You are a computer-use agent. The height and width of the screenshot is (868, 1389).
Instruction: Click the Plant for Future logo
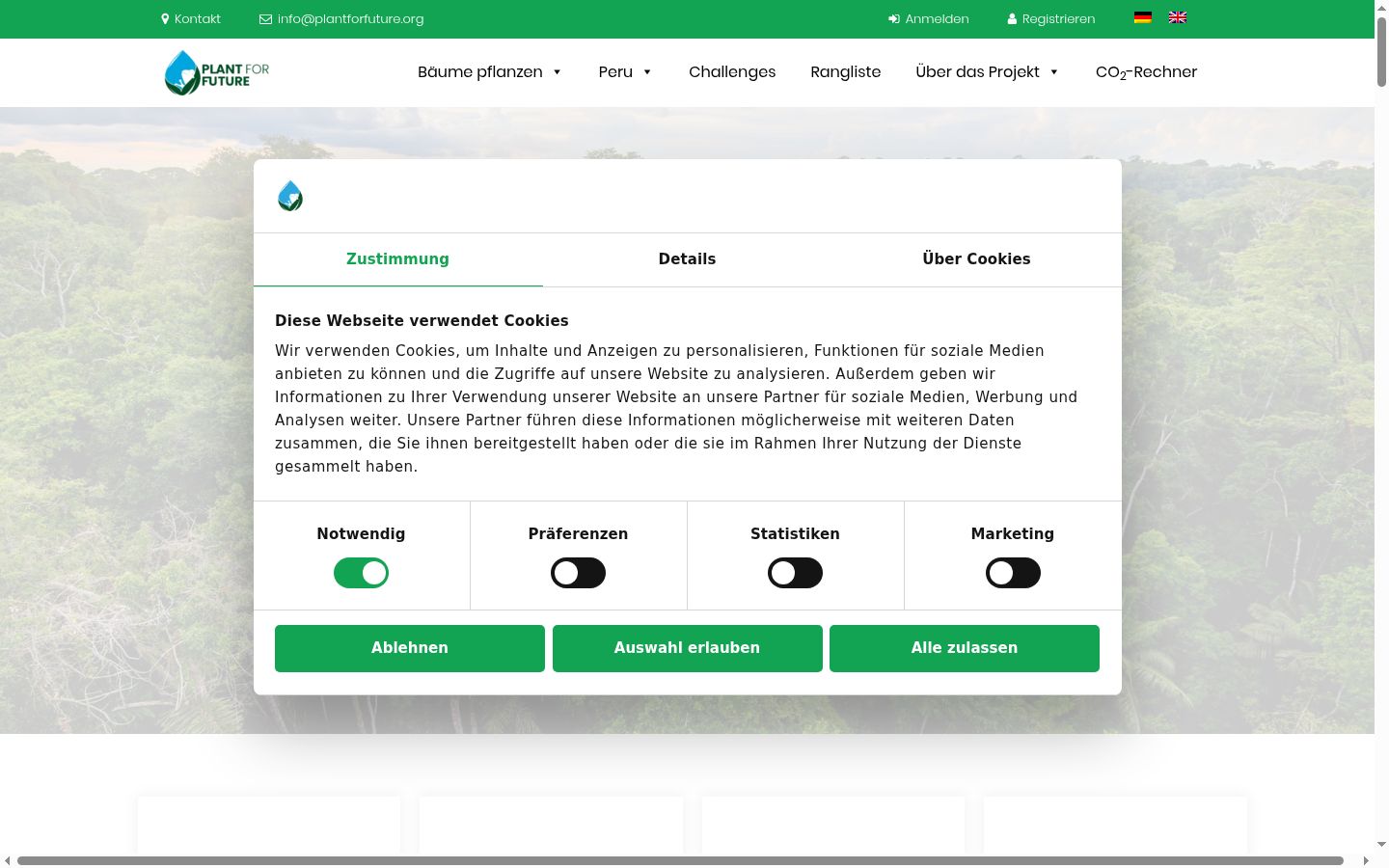tap(217, 72)
